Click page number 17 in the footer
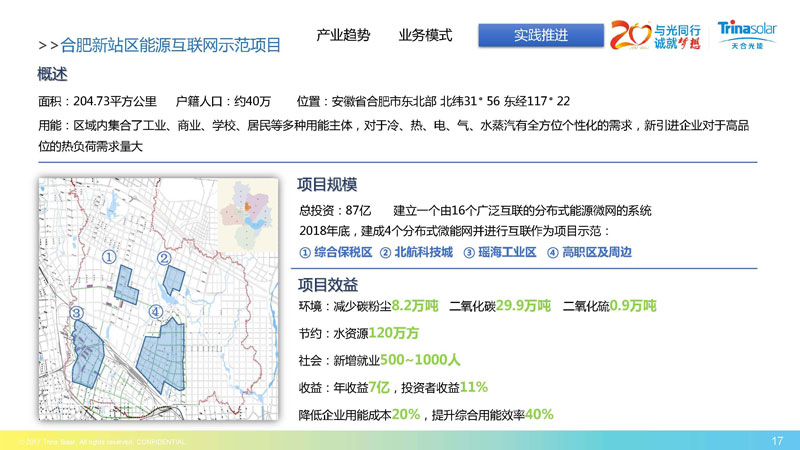 click(777, 440)
